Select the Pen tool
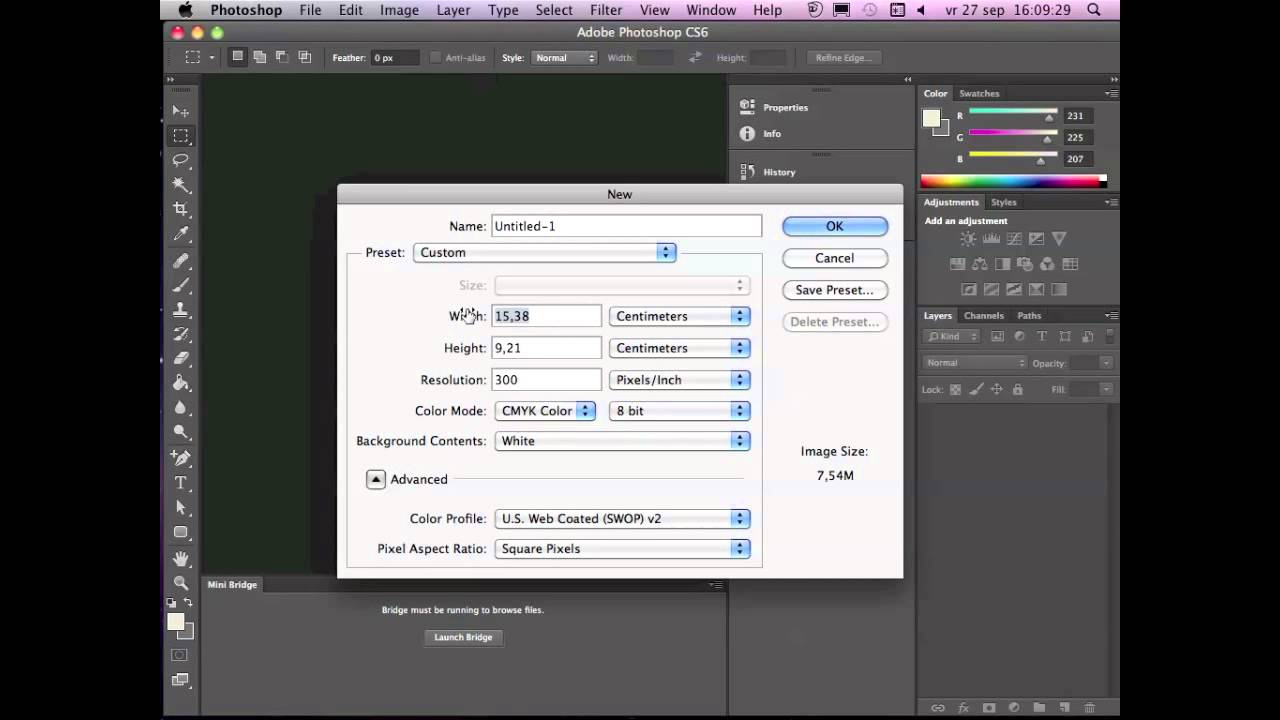Image resolution: width=1280 pixels, height=720 pixels. click(x=181, y=458)
